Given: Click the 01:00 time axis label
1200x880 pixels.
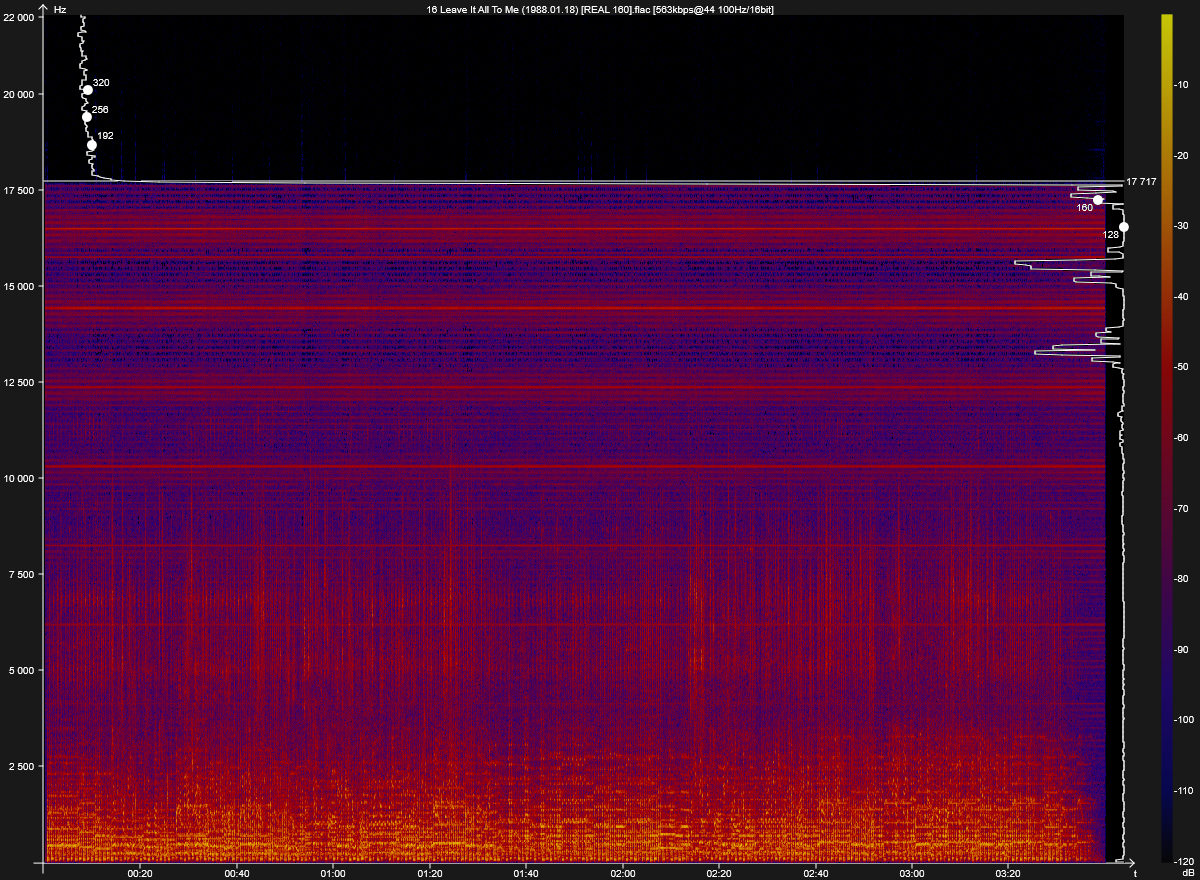Looking at the screenshot, I should pyautogui.click(x=333, y=873).
